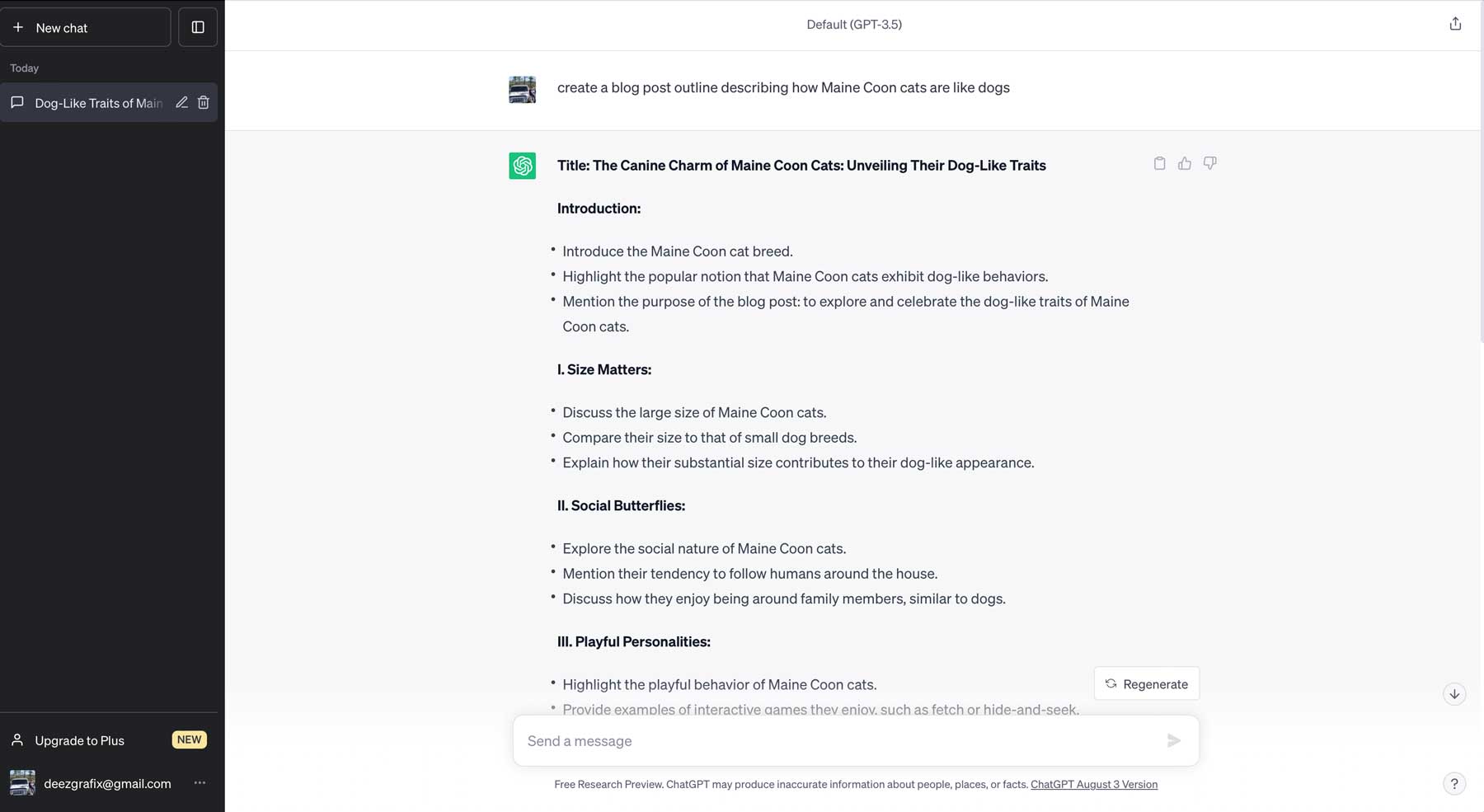The image size is (1484, 812).
Task: Copy the response to clipboard
Action: tap(1159, 163)
